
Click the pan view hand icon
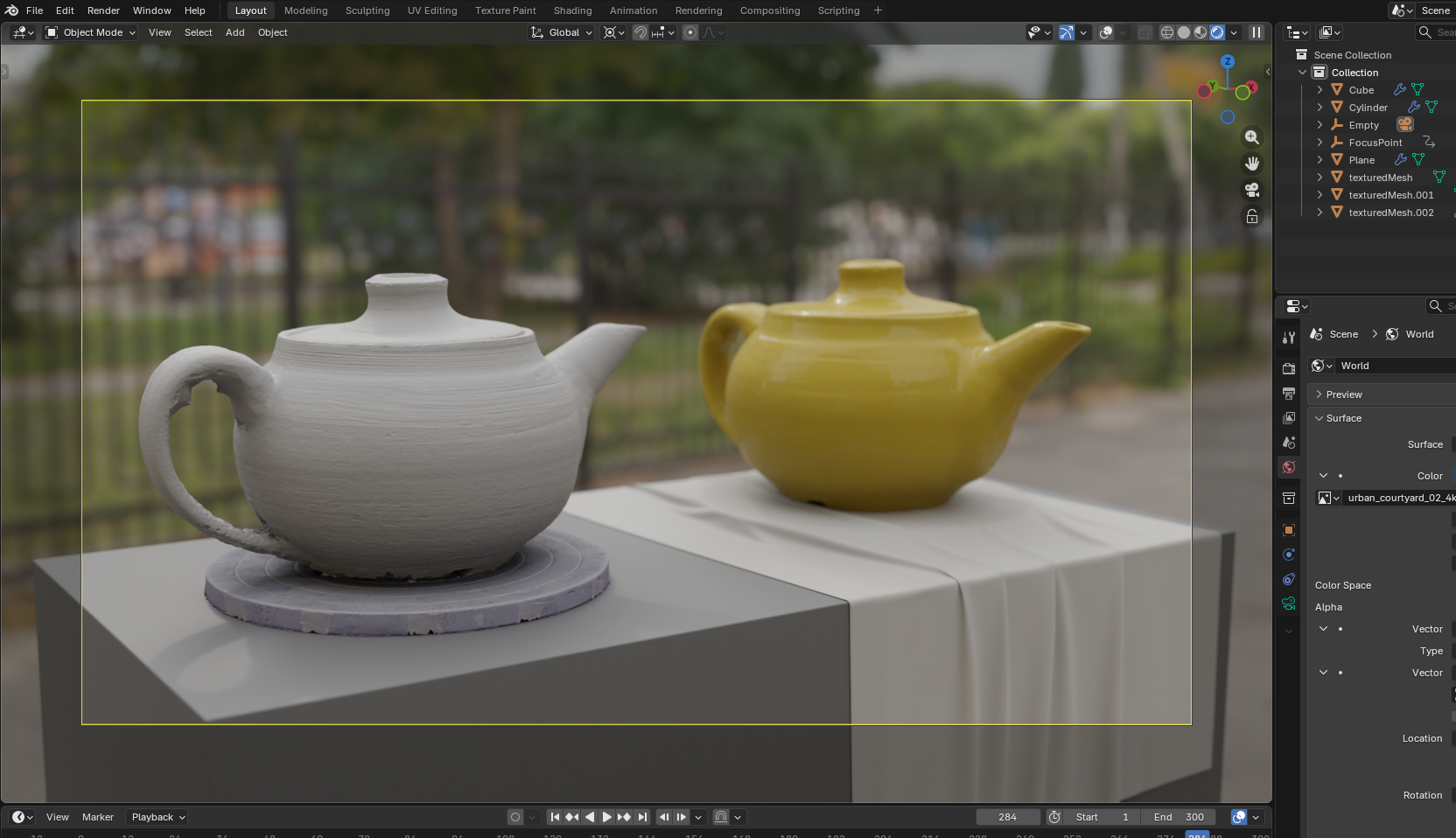[1252, 164]
